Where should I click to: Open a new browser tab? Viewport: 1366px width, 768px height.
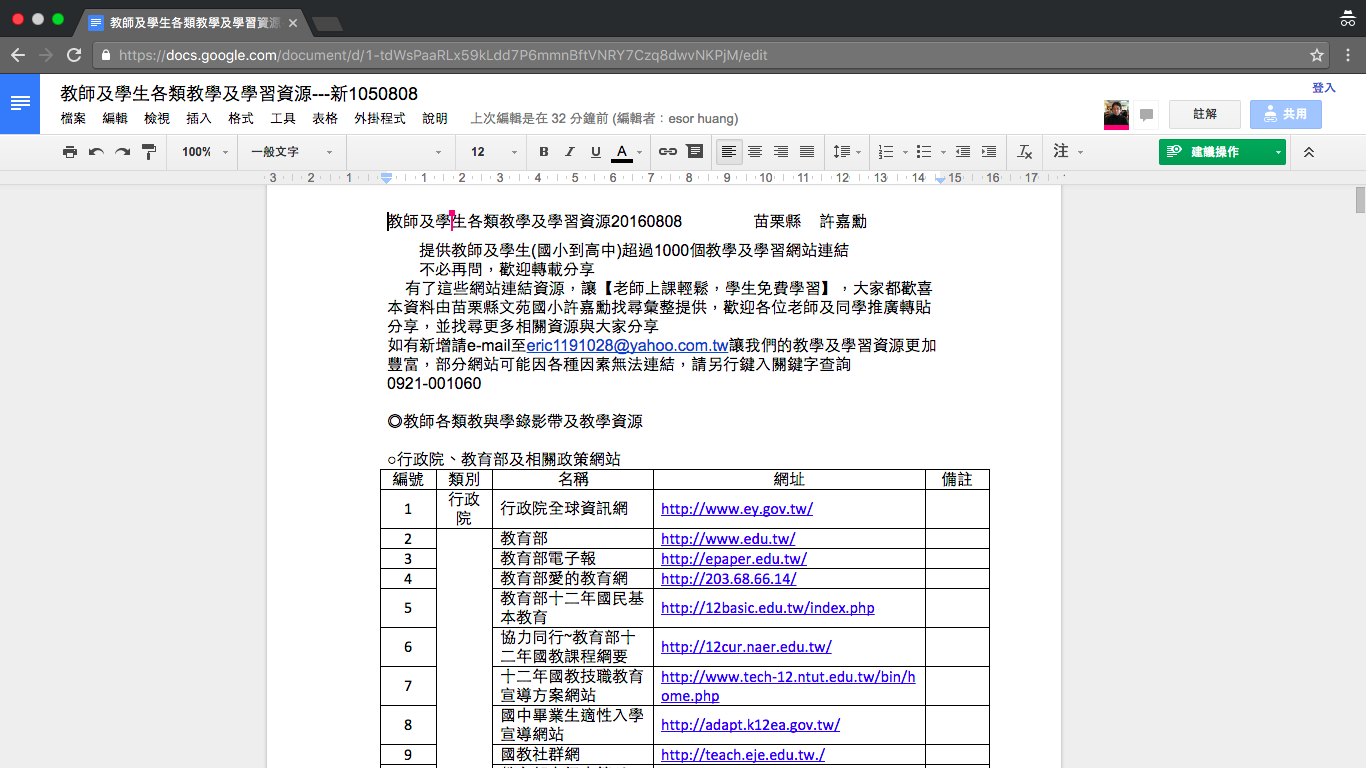point(327,23)
